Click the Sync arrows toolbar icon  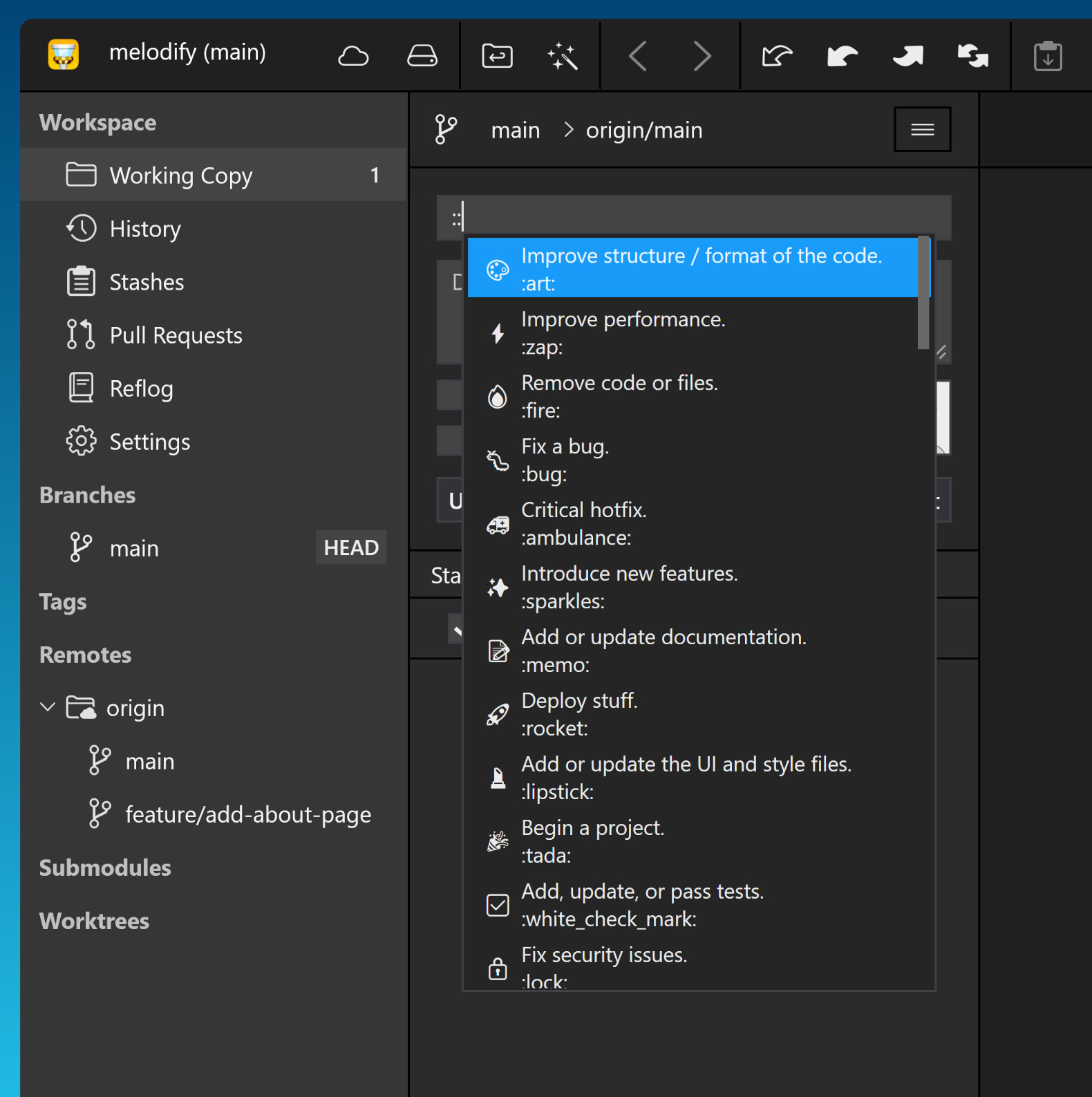[972, 56]
